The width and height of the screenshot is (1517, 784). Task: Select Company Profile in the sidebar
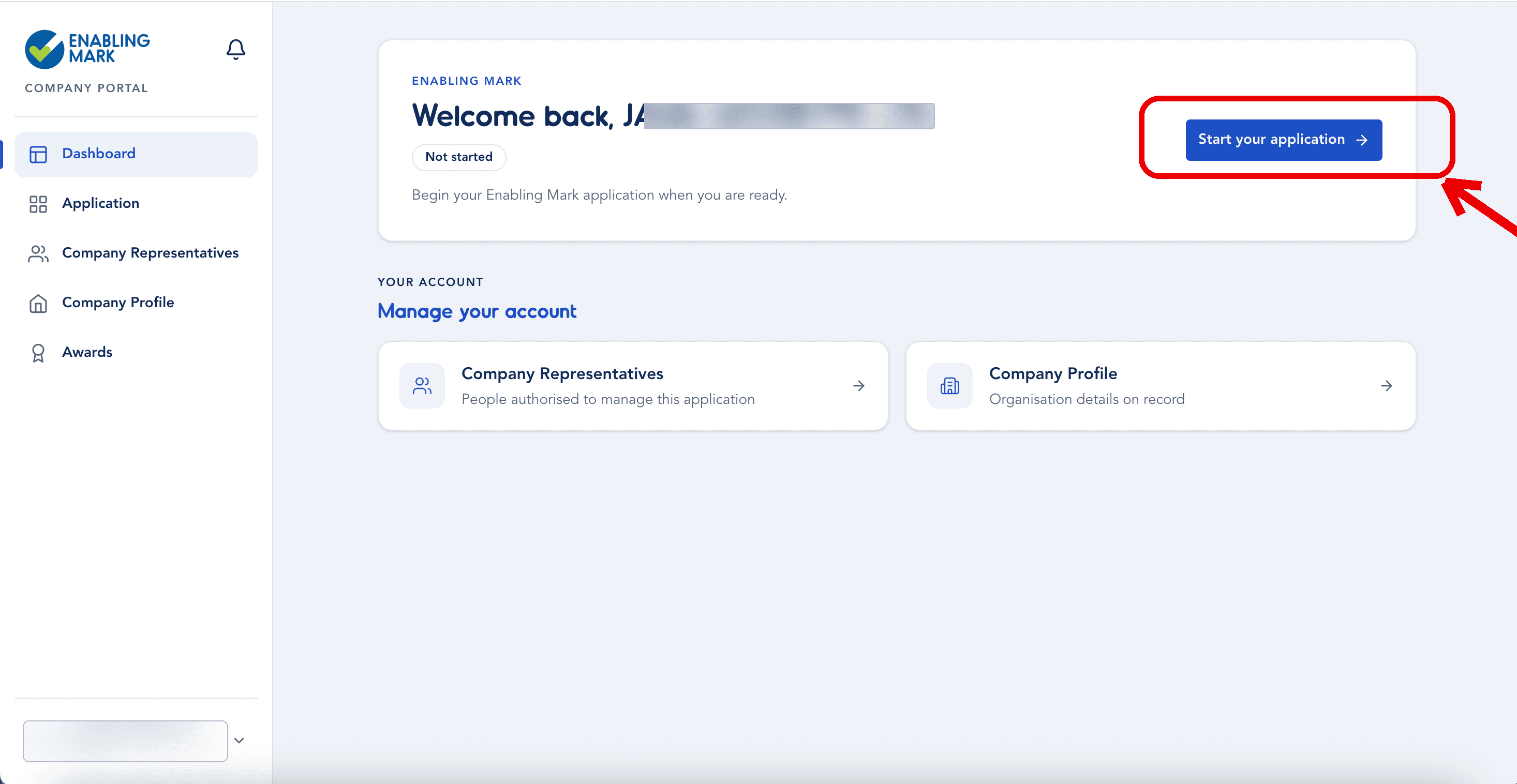point(136,303)
